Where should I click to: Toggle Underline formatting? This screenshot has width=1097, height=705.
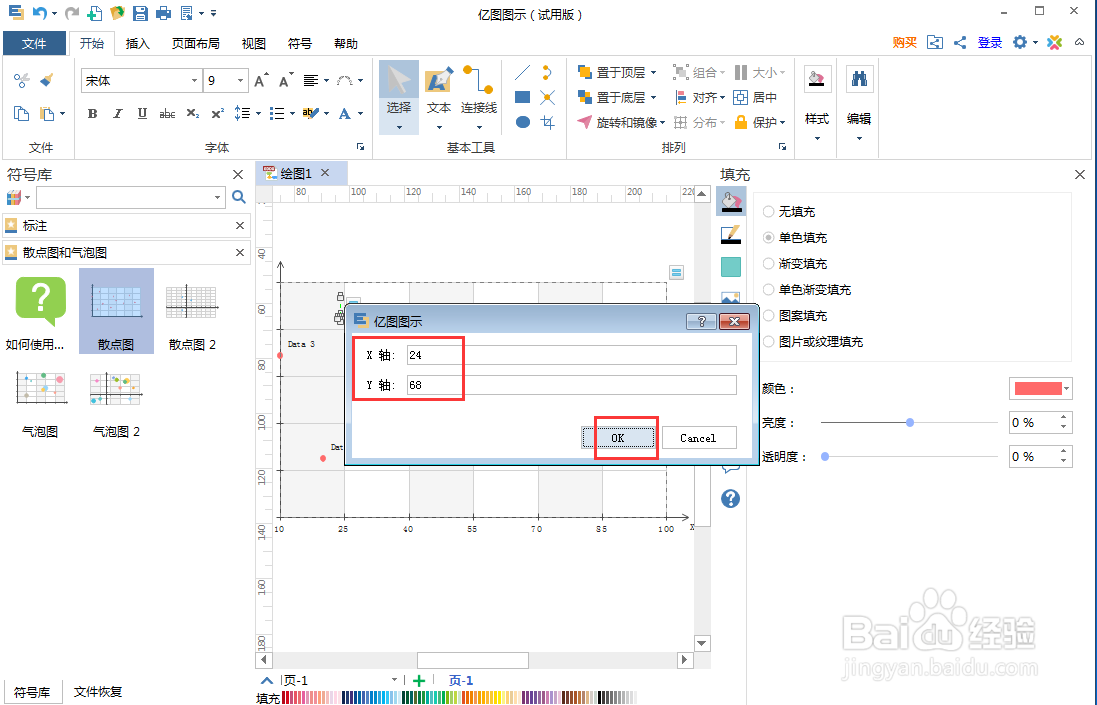coord(142,113)
